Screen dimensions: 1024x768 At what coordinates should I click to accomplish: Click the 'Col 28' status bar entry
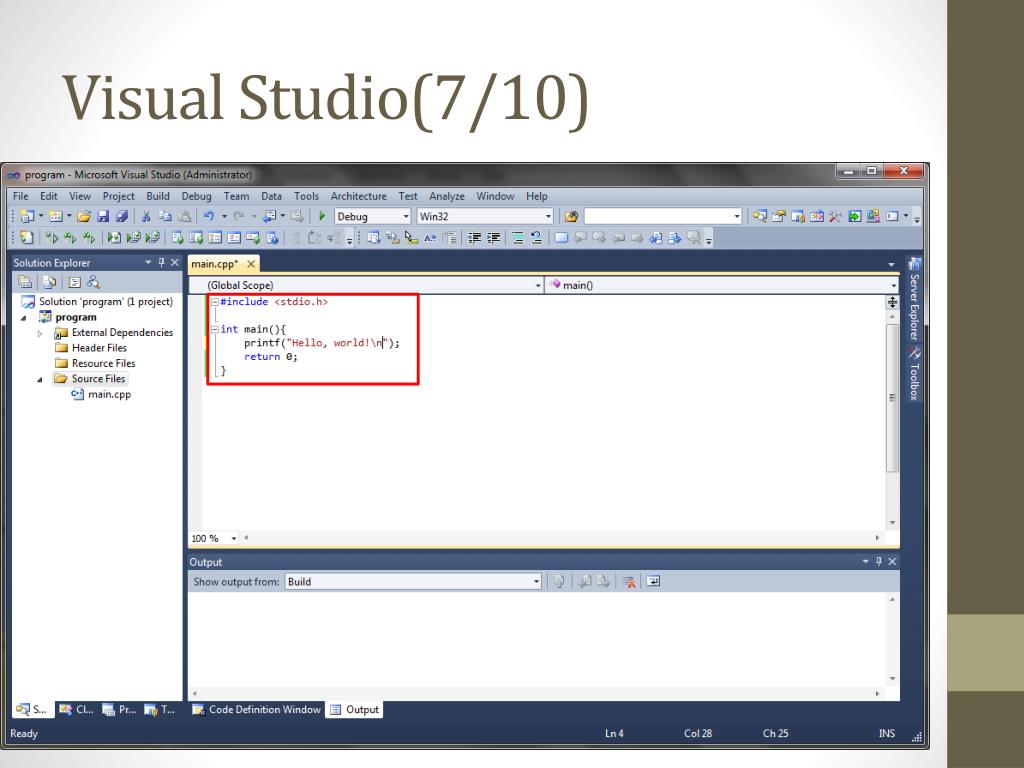(x=697, y=733)
